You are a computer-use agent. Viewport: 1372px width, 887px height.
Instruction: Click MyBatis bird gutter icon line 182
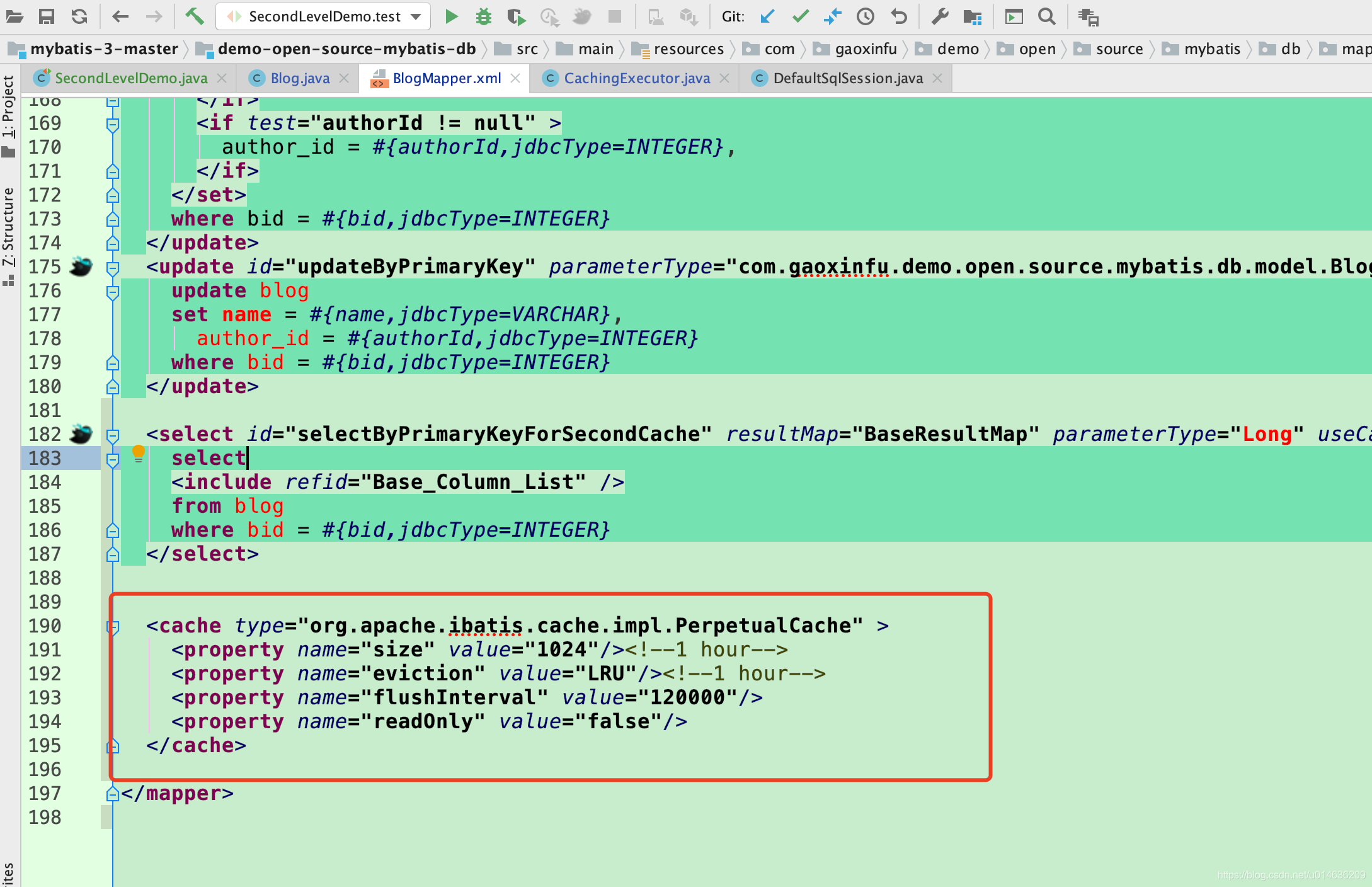click(x=81, y=435)
